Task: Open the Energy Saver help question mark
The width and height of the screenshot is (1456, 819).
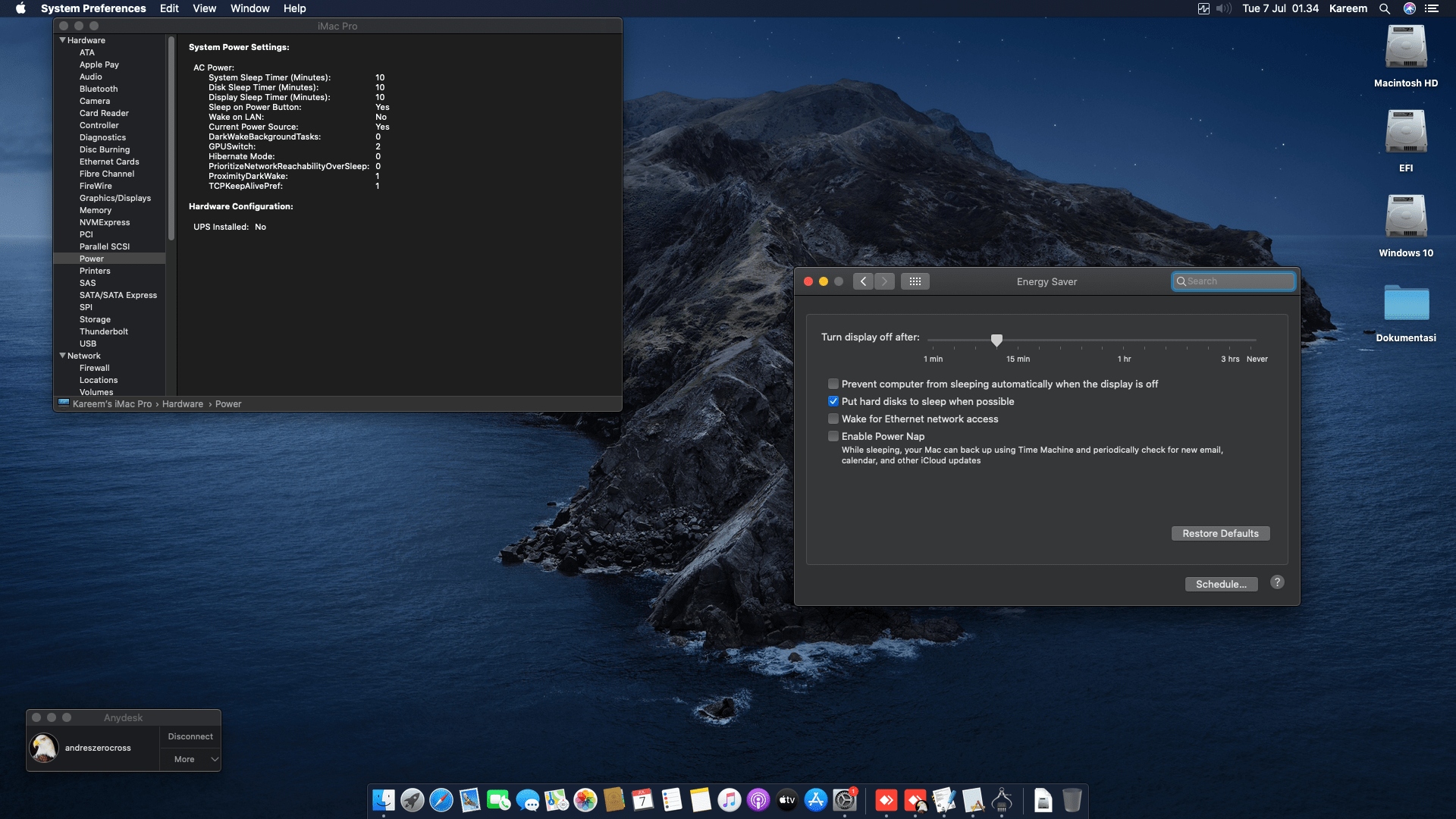Action: click(x=1277, y=582)
